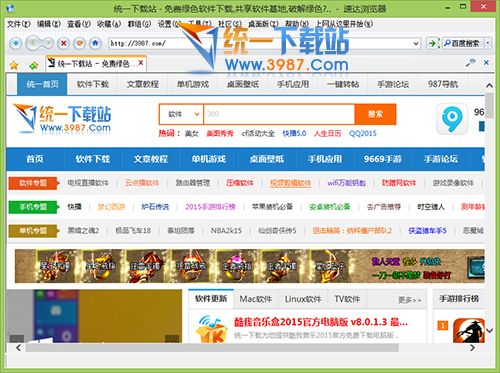The image size is (500, 373).
Task: Select 单机游戏 in the blue navigation bar
Action: point(209,159)
